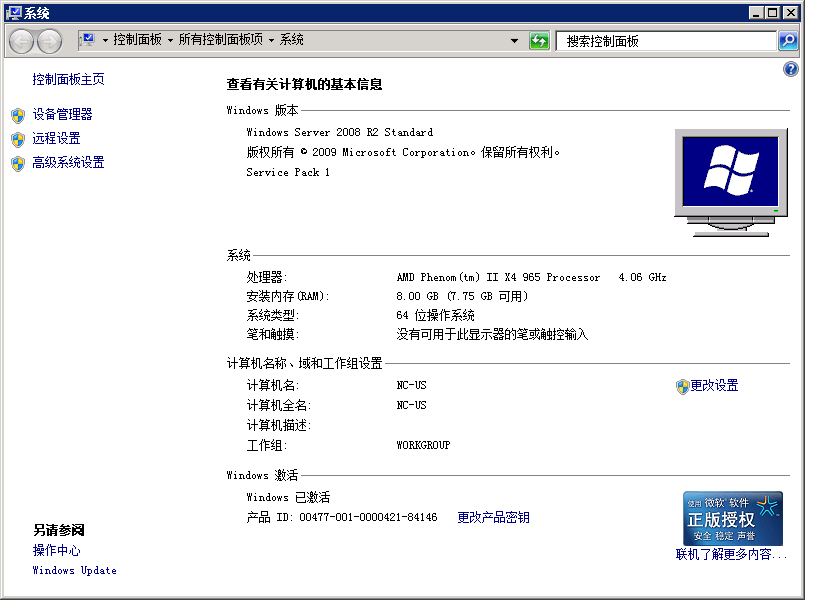Click WORKGROUP value
Viewport: 818px width, 600px height.
click(x=423, y=446)
